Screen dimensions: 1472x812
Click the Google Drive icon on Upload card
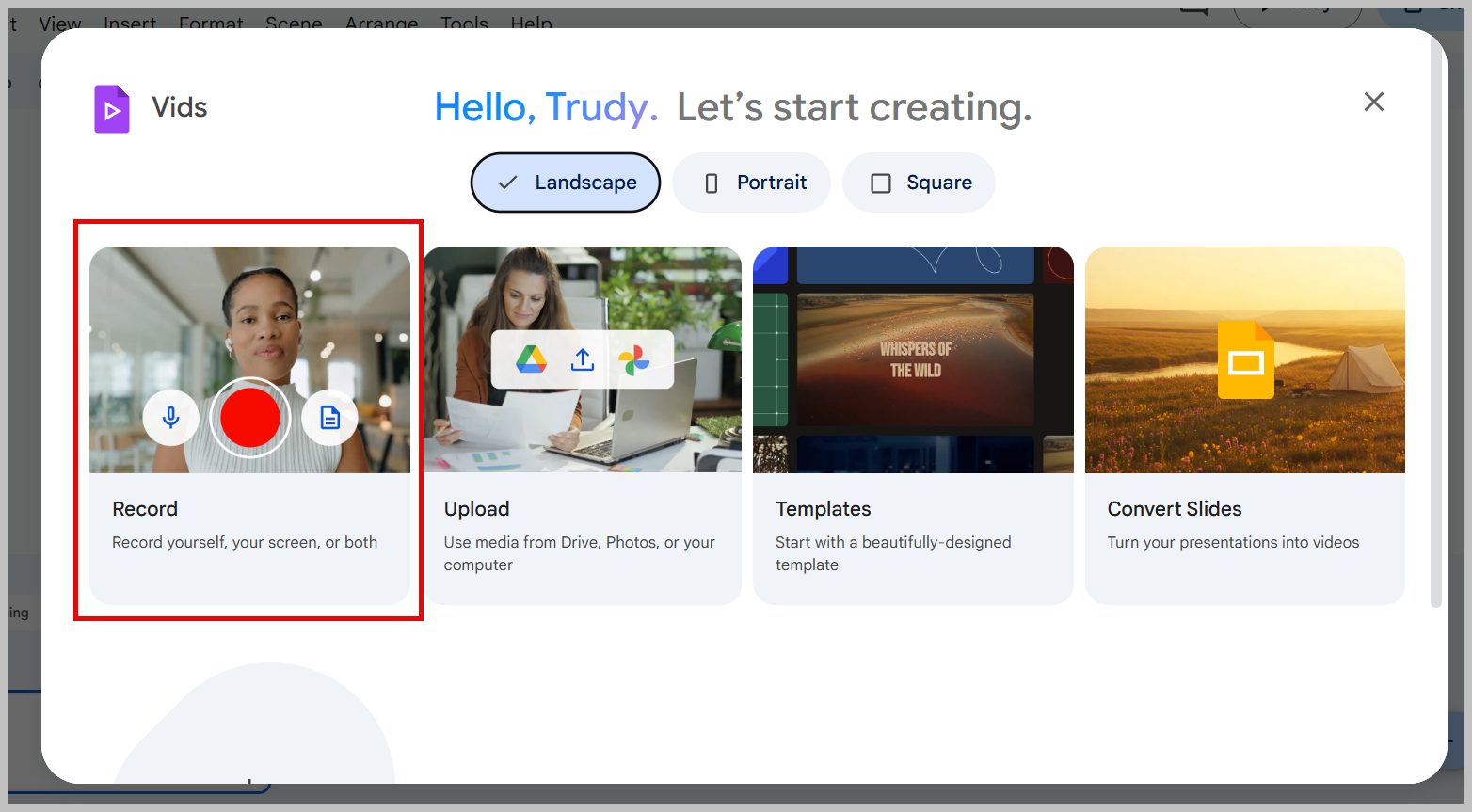[532, 359]
